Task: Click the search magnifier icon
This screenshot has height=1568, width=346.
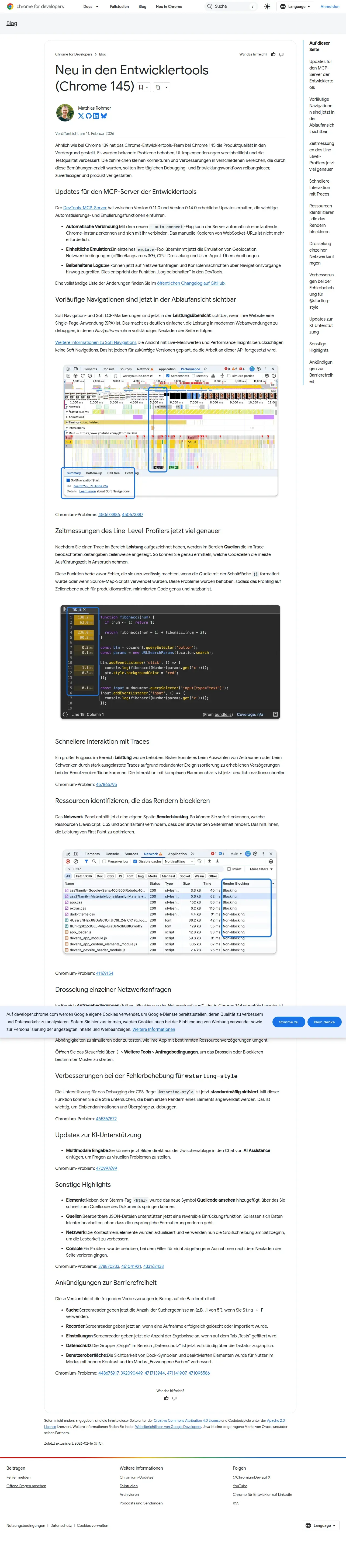Action: [x=210, y=7]
